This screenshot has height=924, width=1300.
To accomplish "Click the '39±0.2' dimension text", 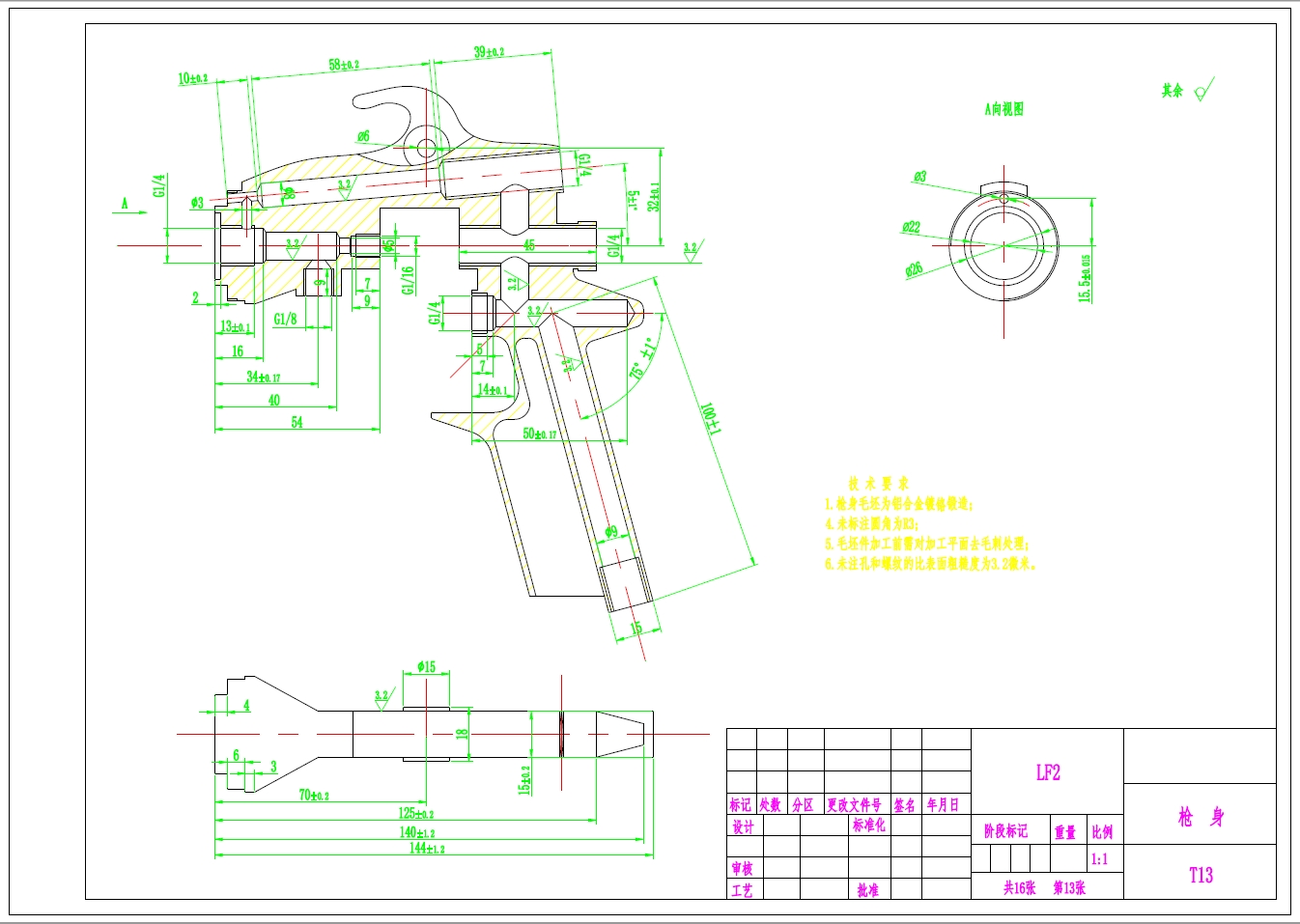I will pyautogui.click(x=489, y=52).
